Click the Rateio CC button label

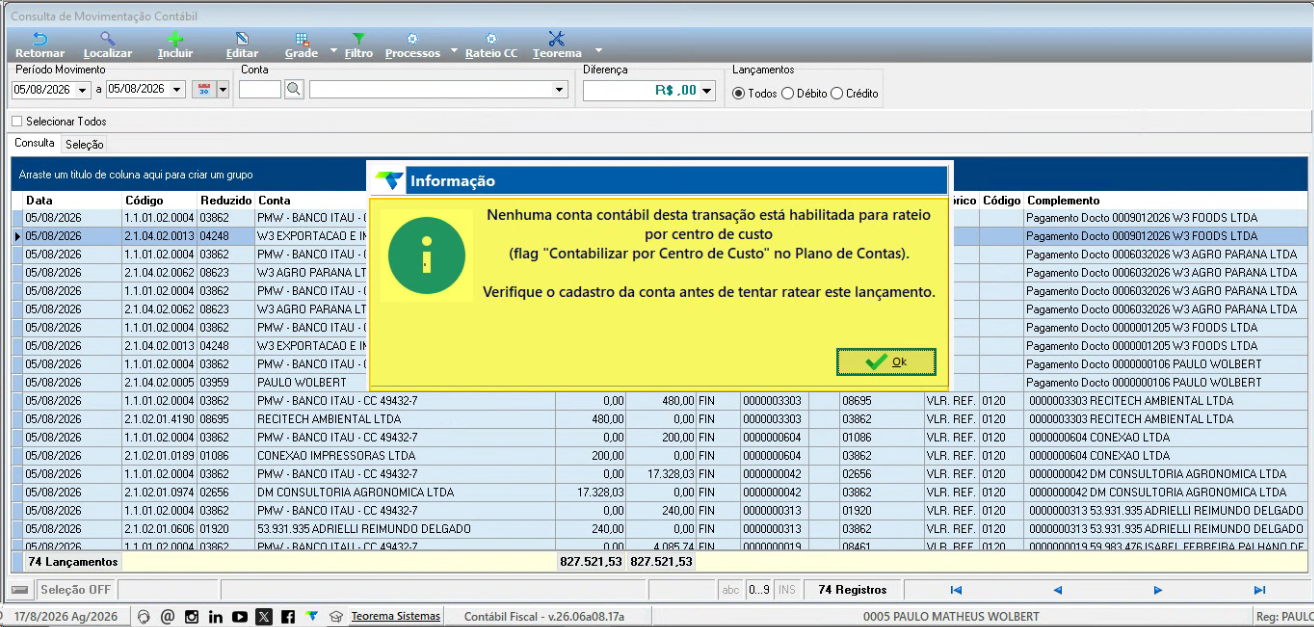coord(491,53)
